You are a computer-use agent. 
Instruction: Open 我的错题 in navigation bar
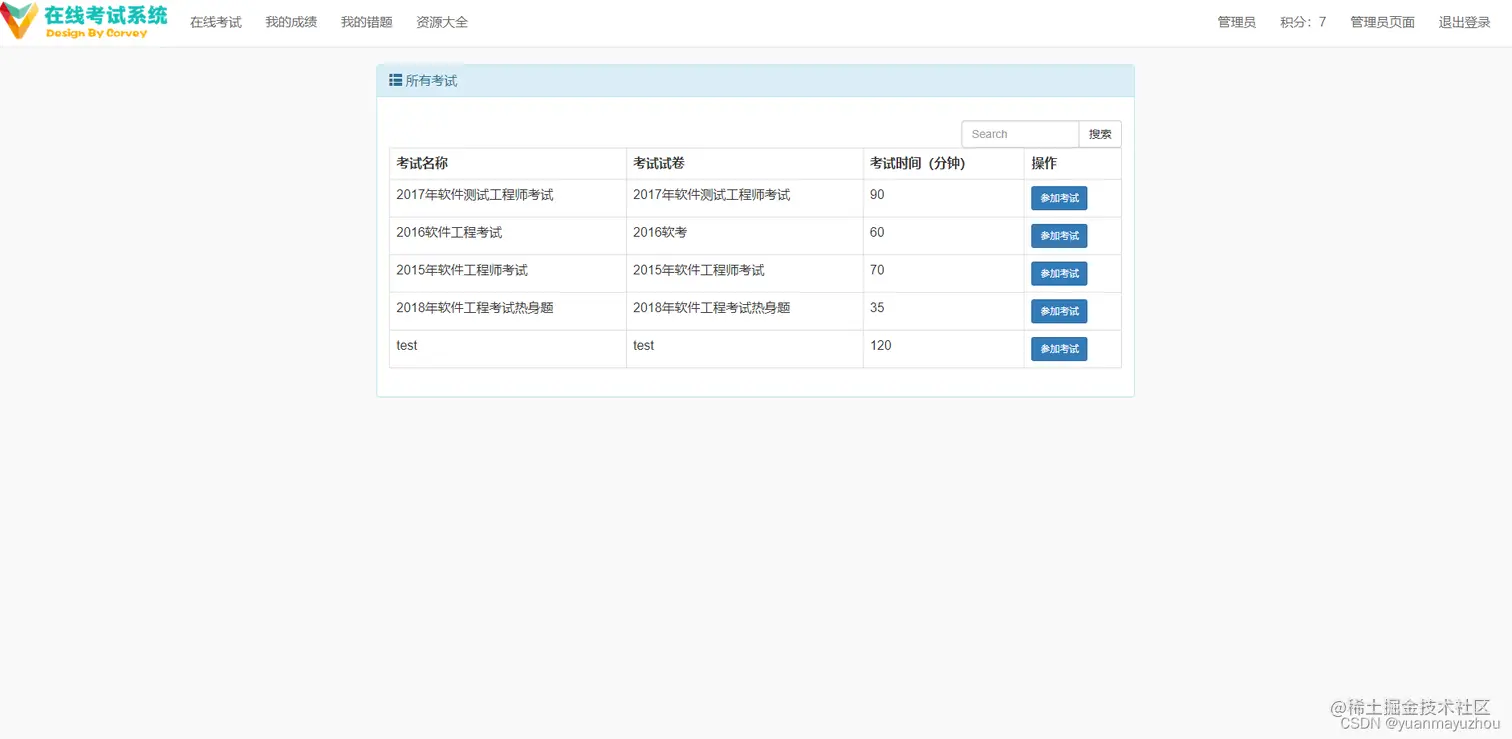pos(367,22)
